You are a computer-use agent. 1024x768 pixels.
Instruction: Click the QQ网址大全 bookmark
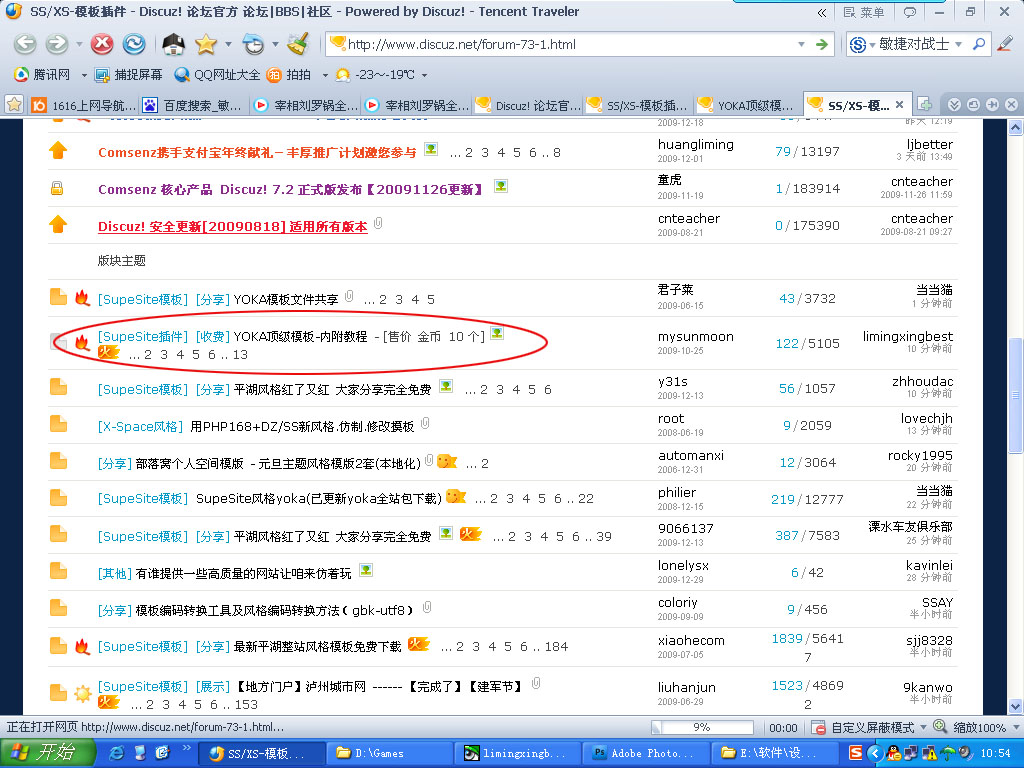pyautogui.click(x=217, y=75)
